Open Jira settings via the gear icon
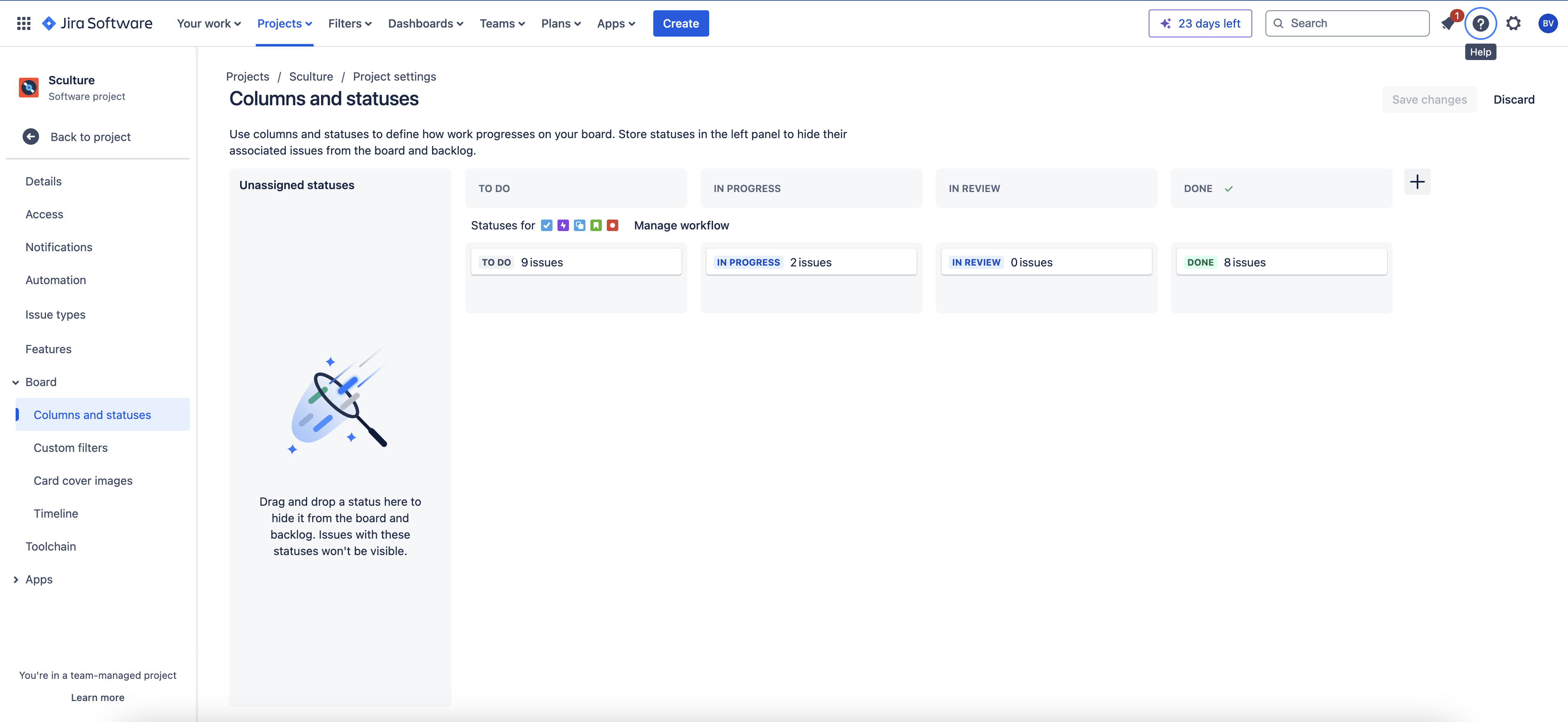The width and height of the screenshot is (1568, 722). point(1514,23)
